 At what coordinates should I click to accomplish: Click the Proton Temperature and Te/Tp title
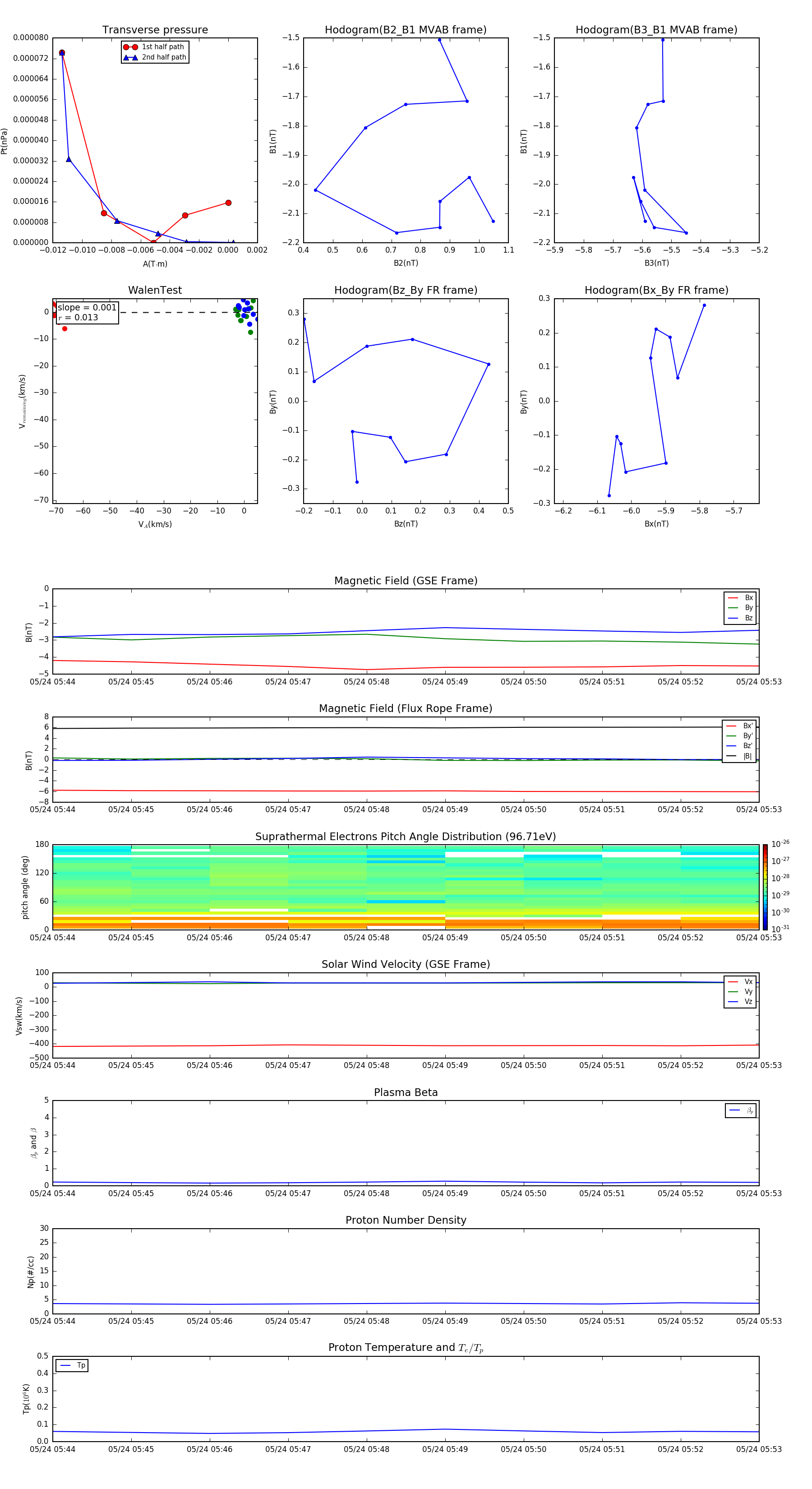(x=406, y=1348)
